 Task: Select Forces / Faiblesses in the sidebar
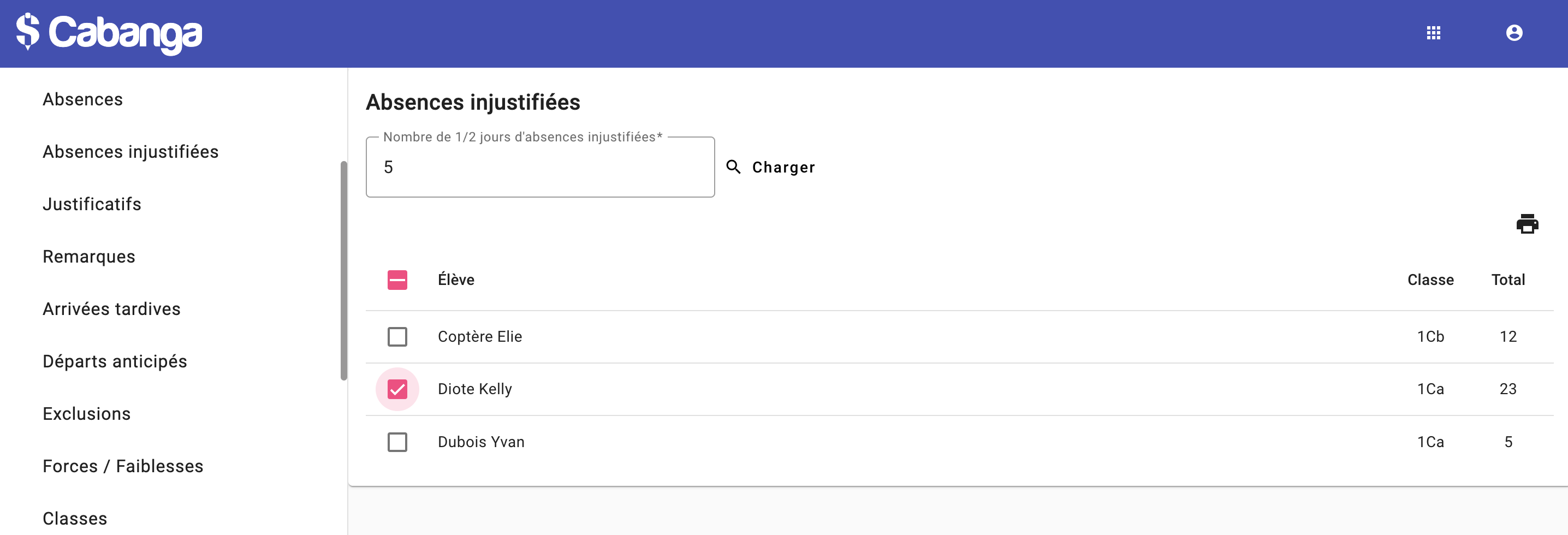(x=123, y=466)
